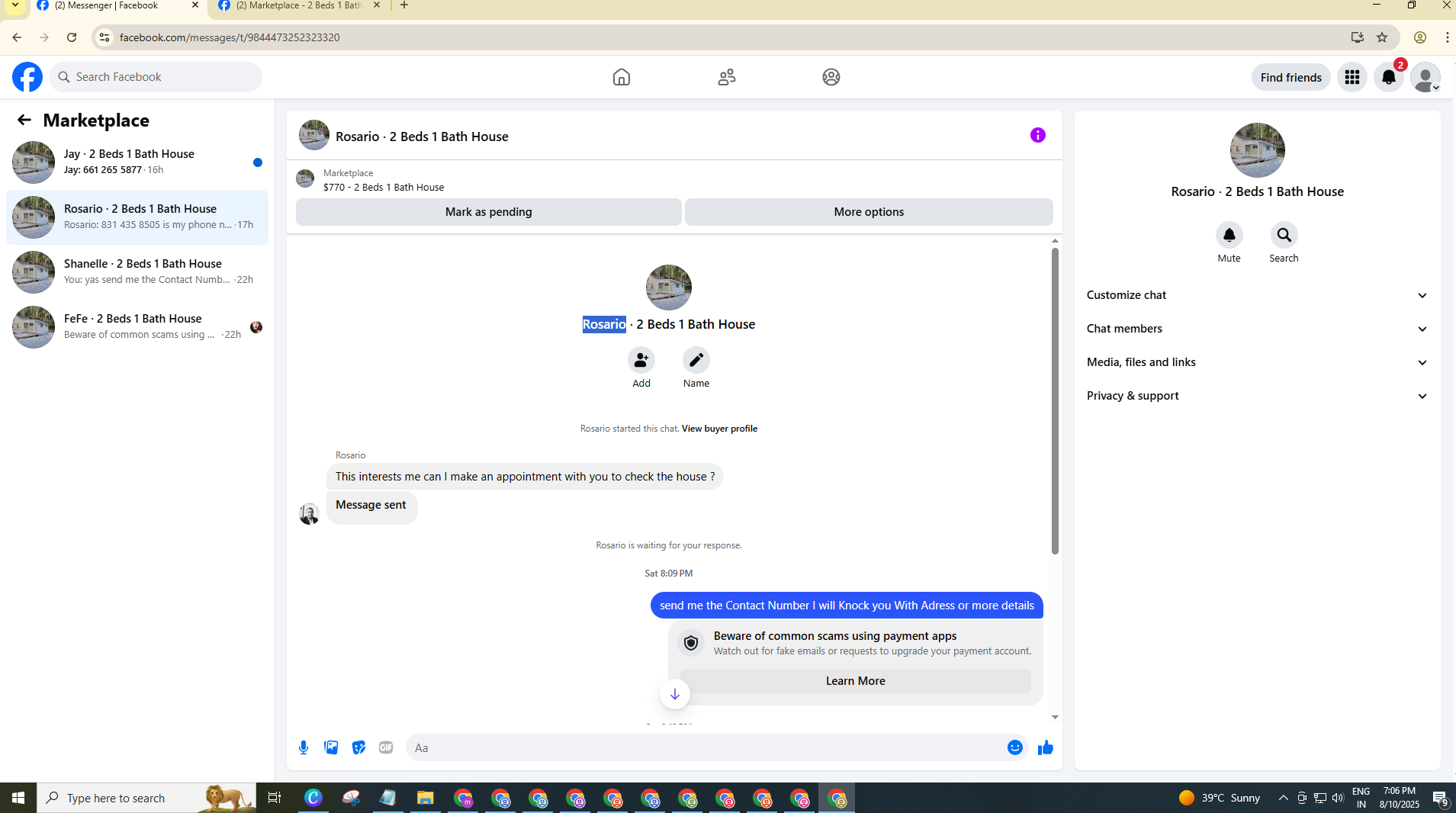The width and height of the screenshot is (1456, 813).
Task: Show hidden system tray icons
Action: 1284,798
